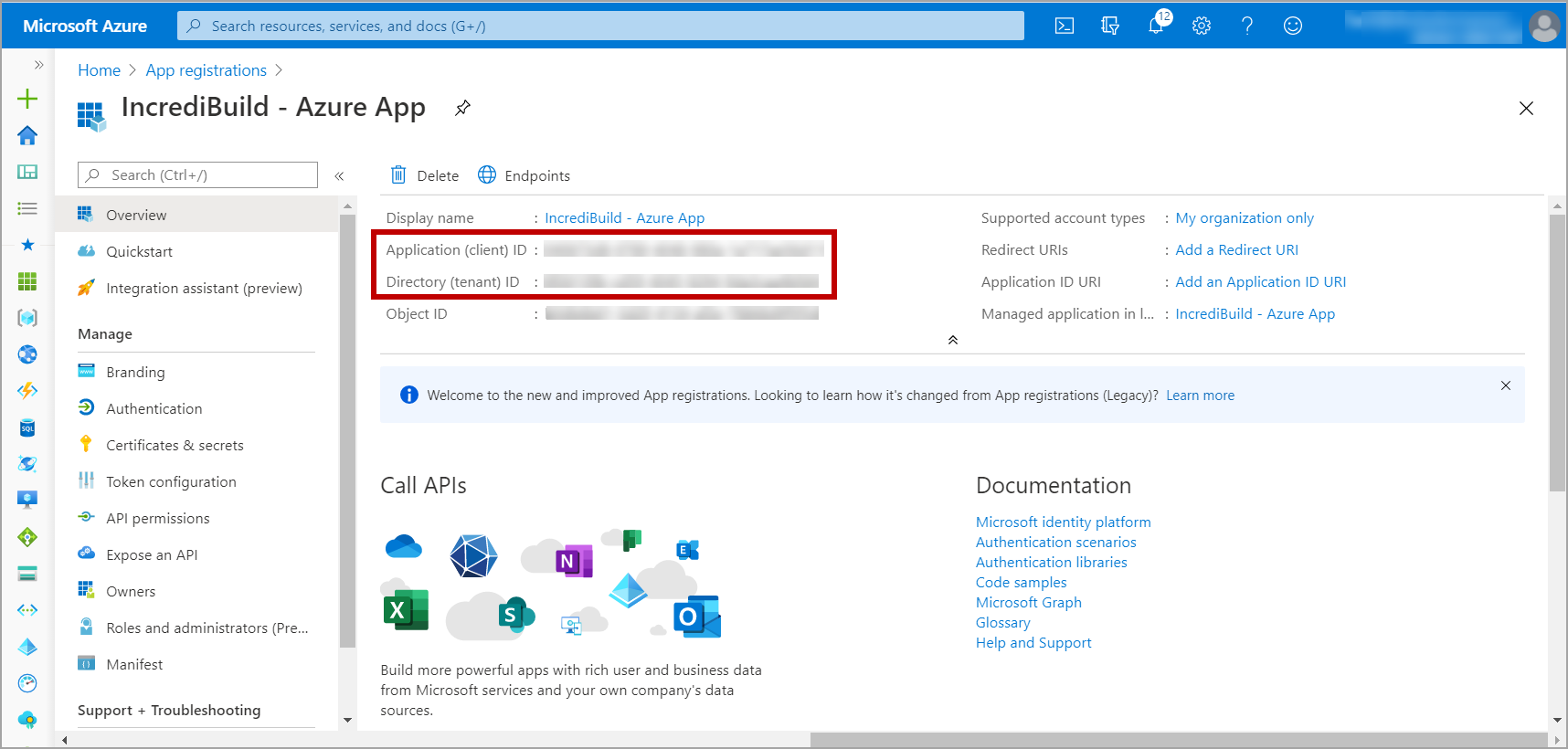The image size is (1568, 749).
Task: Pin the IncrediBuild - Azure App blade
Action: click(463, 108)
